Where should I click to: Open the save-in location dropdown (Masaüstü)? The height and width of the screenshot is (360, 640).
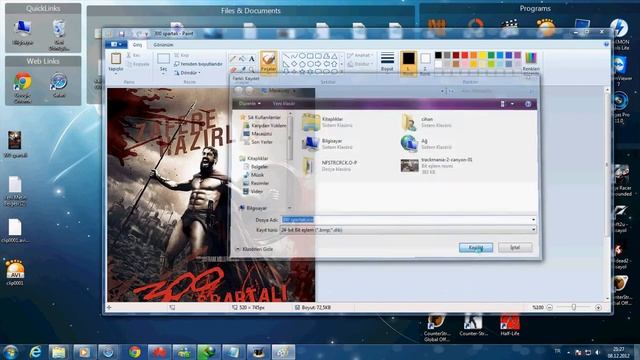[x=294, y=91]
